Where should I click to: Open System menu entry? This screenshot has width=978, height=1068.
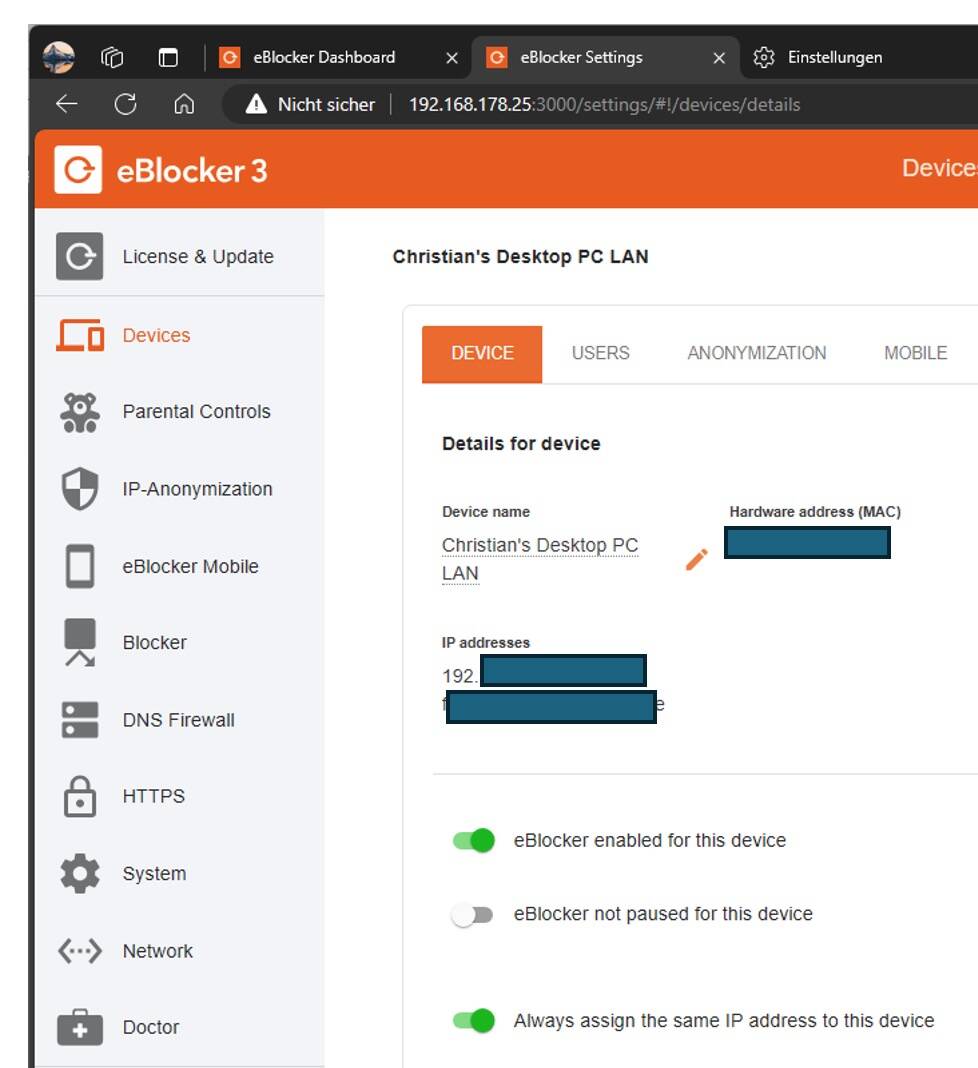click(x=155, y=873)
